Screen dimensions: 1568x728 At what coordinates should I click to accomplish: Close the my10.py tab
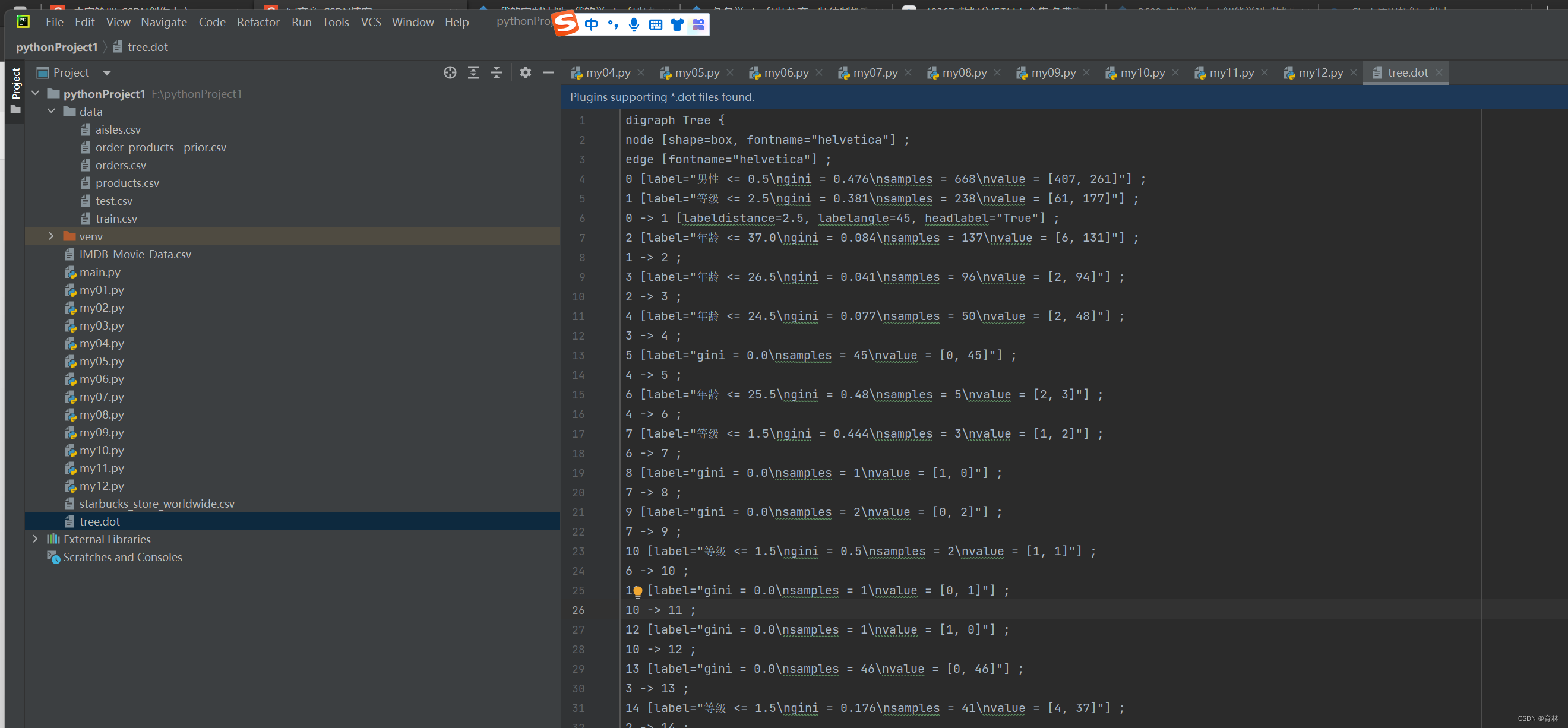tap(1175, 73)
